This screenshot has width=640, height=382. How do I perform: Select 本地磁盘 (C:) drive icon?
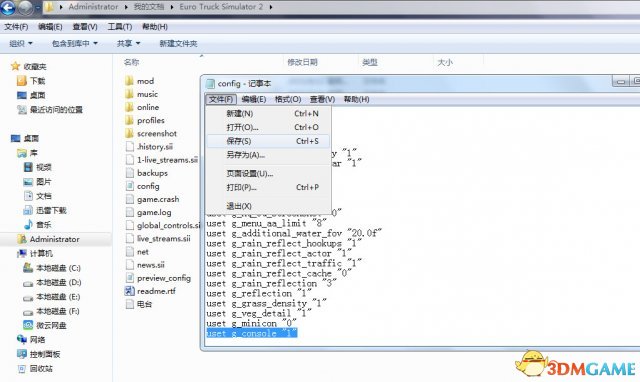point(28,268)
